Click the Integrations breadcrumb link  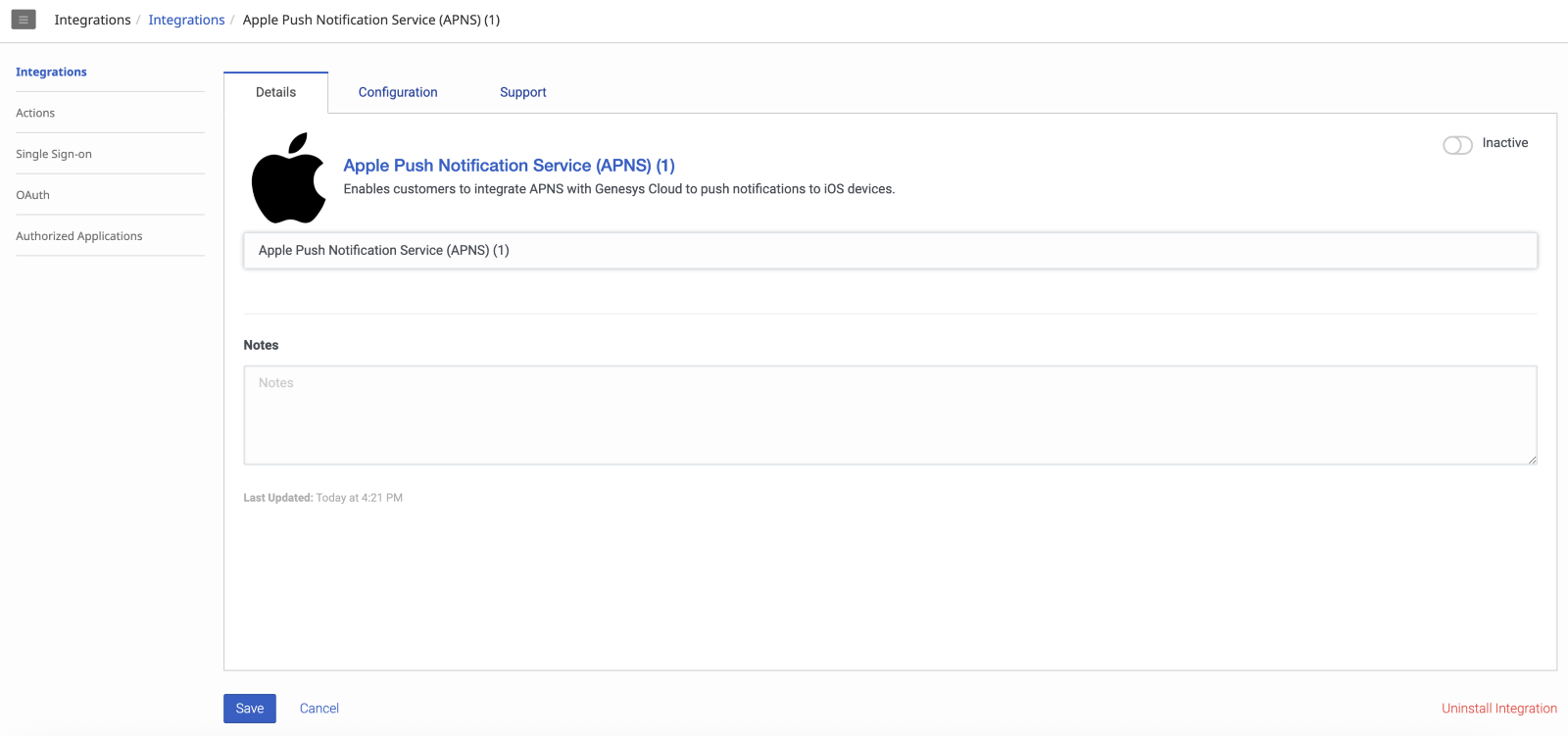click(186, 20)
